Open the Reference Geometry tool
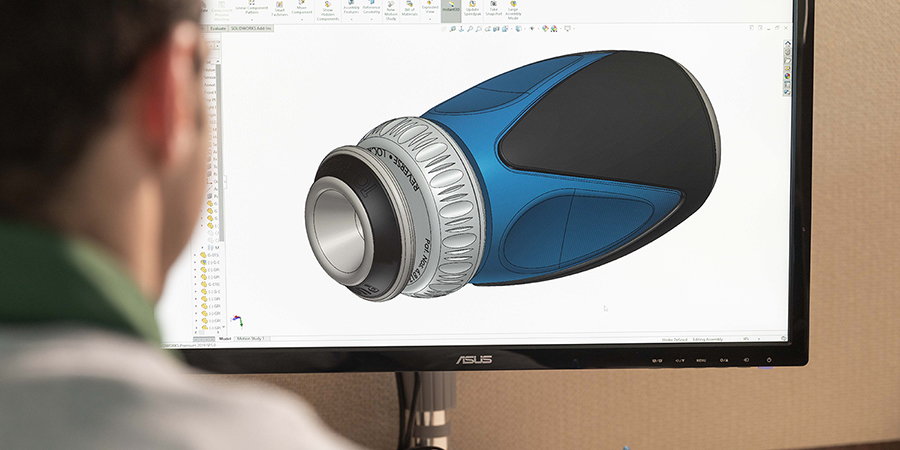Image resolution: width=900 pixels, height=450 pixels. click(x=371, y=8)
